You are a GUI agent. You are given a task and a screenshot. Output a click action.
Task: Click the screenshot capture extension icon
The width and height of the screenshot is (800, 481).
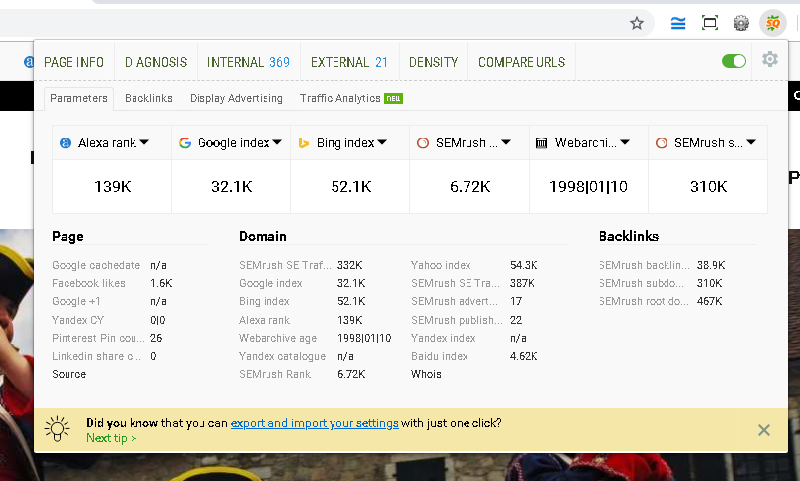pos(710,23)
